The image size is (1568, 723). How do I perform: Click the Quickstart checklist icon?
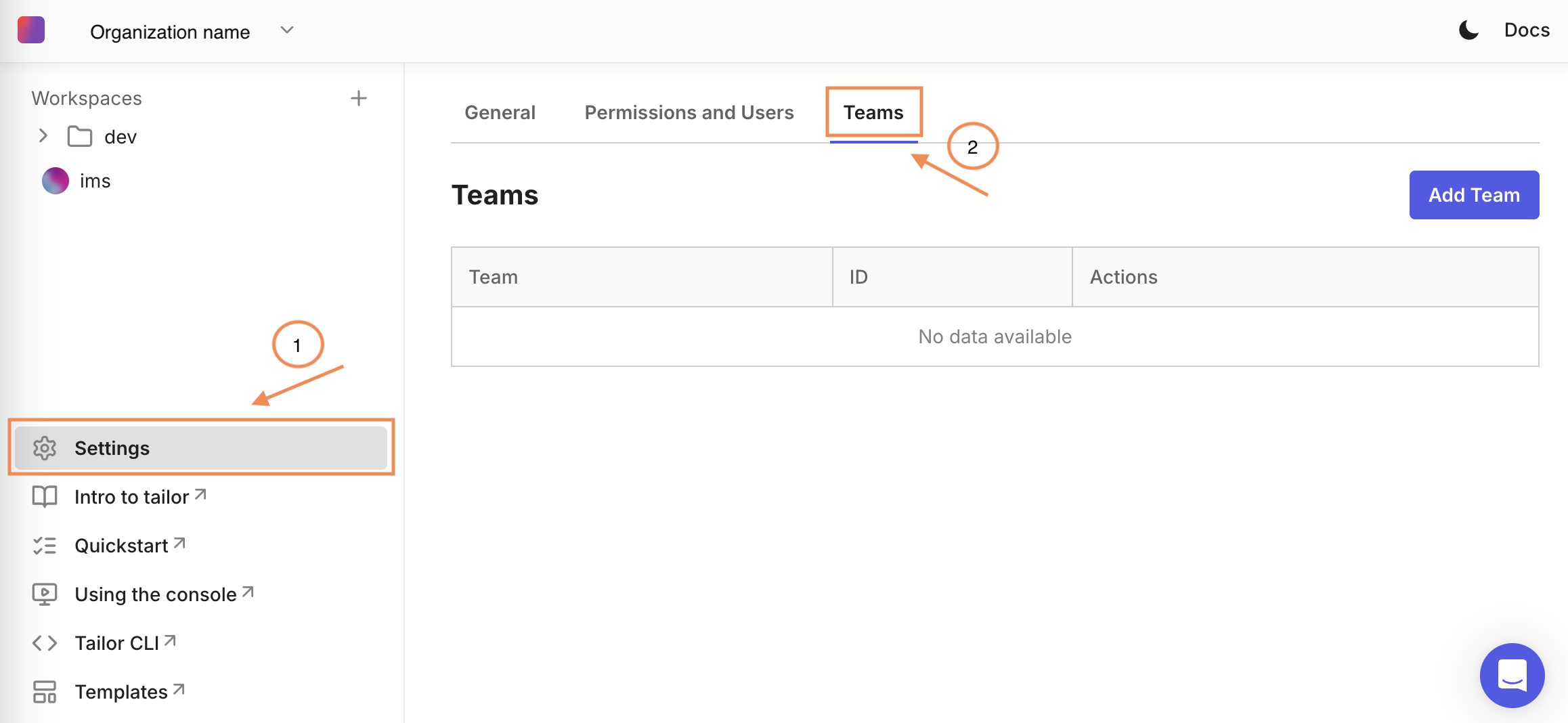point(44,545)
